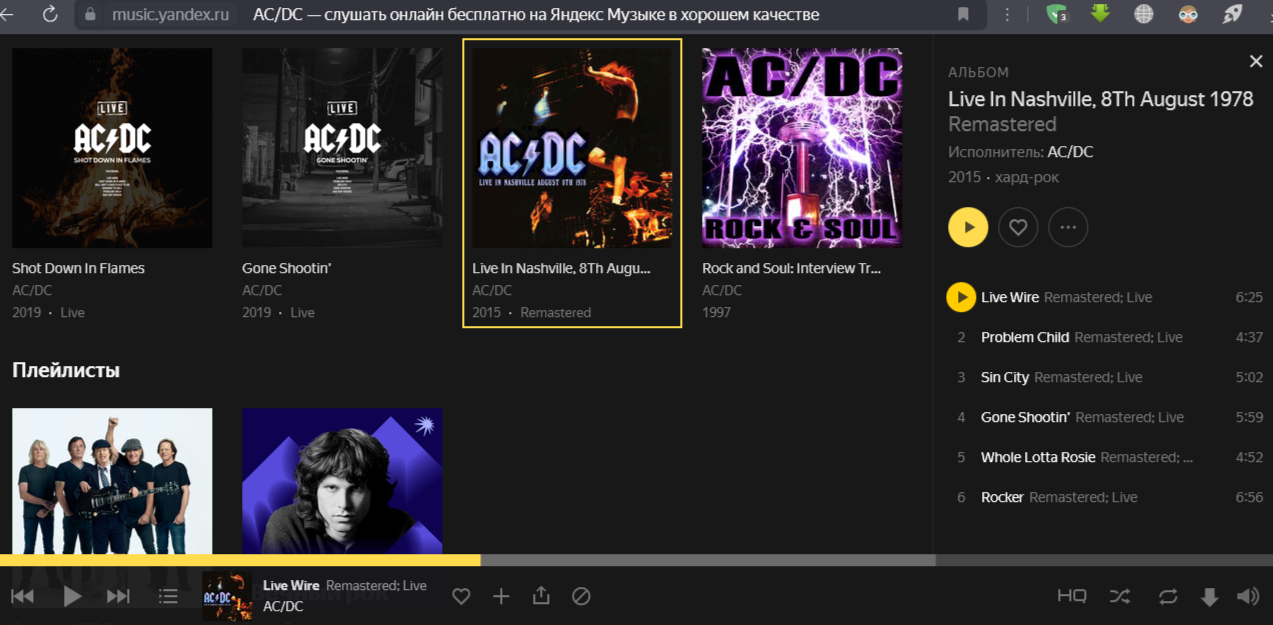Screen dimensions: 1273x625
Task: Skip to next track in player bar
Action: [118, 596]
